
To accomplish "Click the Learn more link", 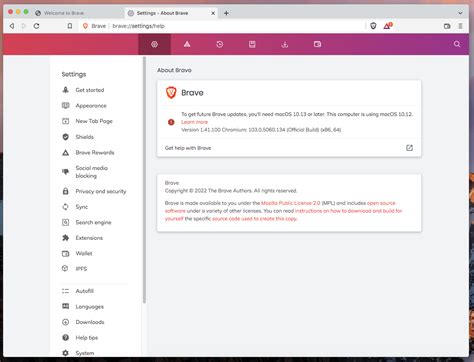I will coord(194,122).
